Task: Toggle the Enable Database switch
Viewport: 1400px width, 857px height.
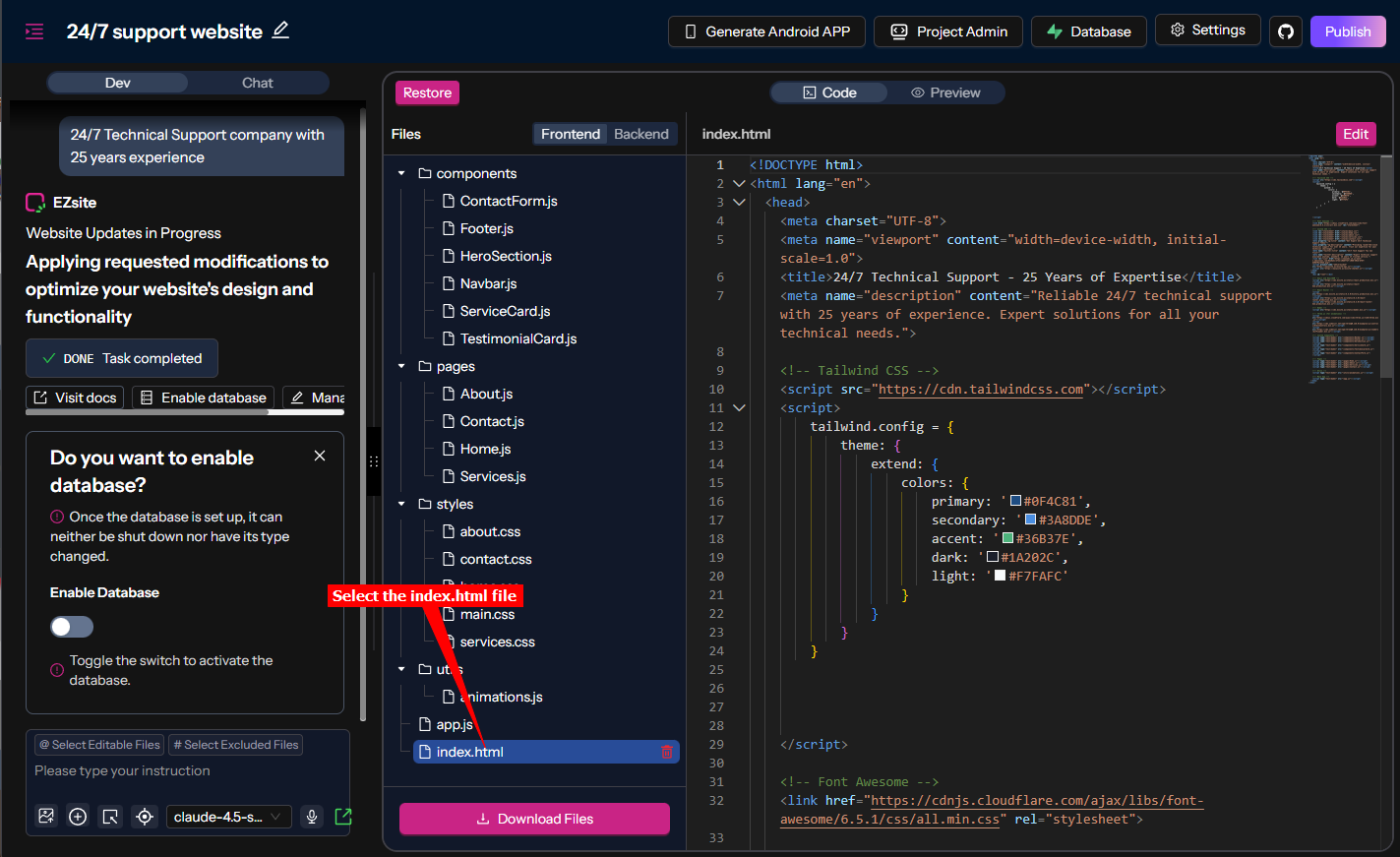Action: [x=72, y=627]
